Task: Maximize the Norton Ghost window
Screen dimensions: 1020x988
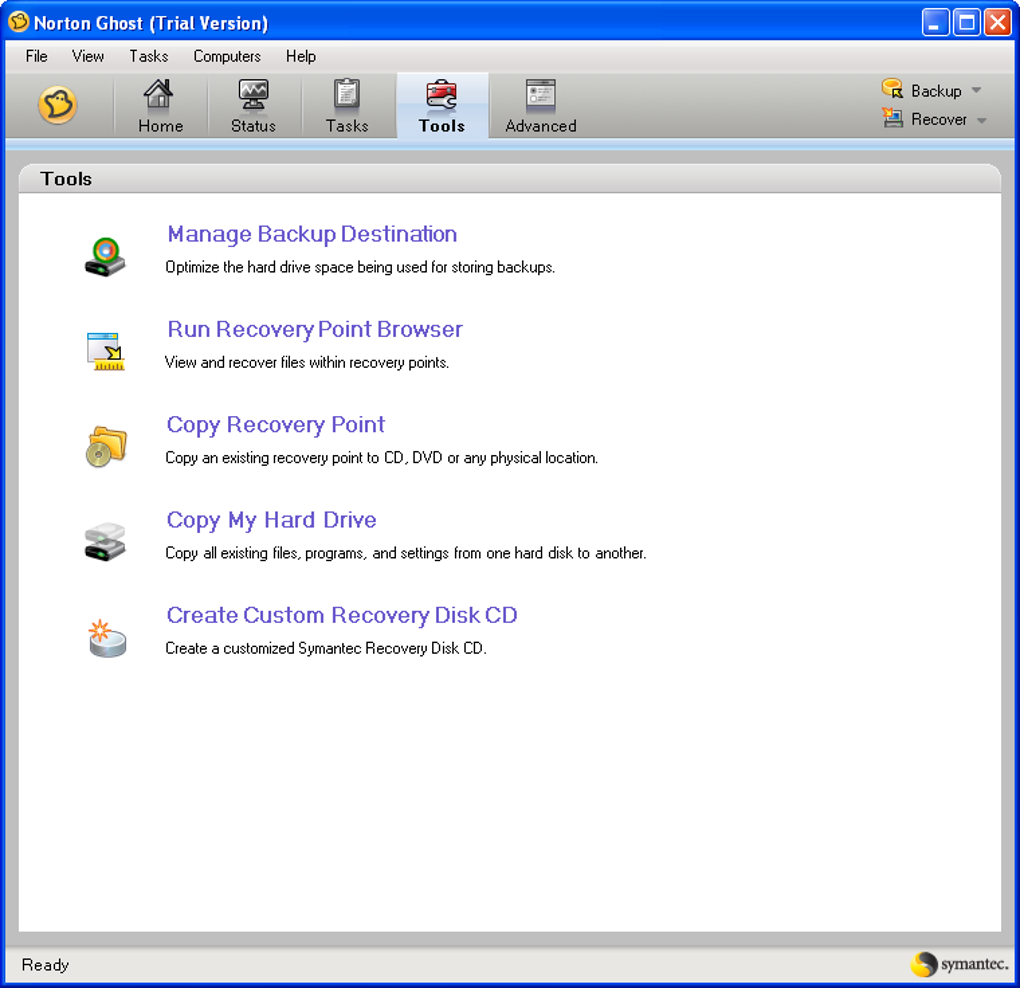Action: [x=967, y=23]
